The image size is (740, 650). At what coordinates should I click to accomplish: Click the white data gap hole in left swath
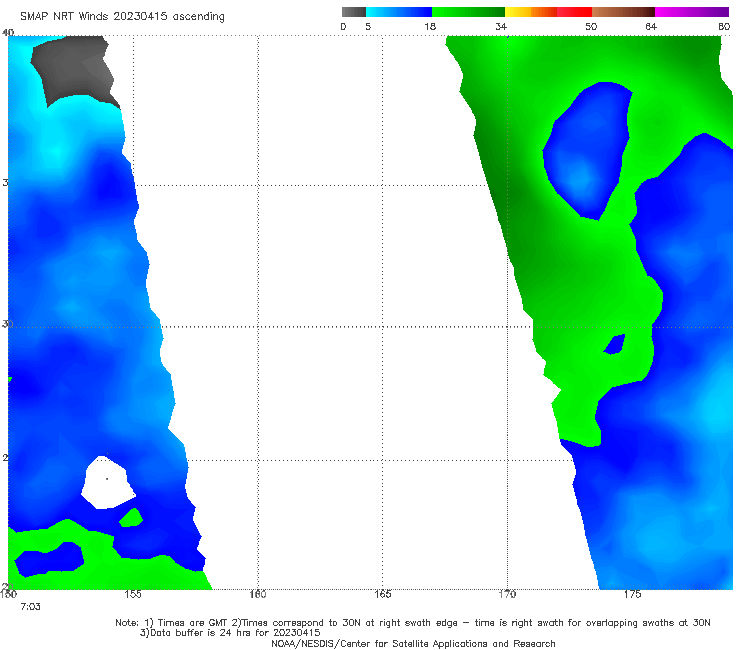coord(108,482)
